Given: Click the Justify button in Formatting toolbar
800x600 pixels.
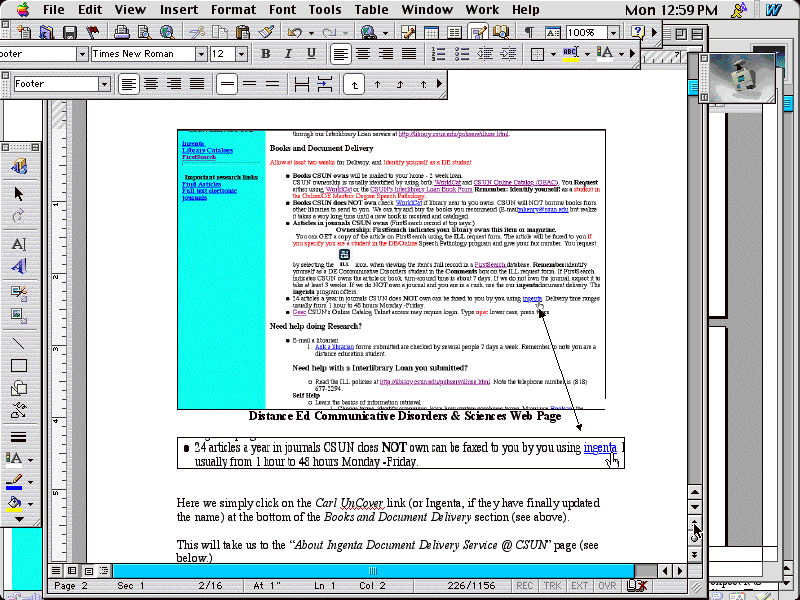Looking at the screenshot, I should (409, 54).
